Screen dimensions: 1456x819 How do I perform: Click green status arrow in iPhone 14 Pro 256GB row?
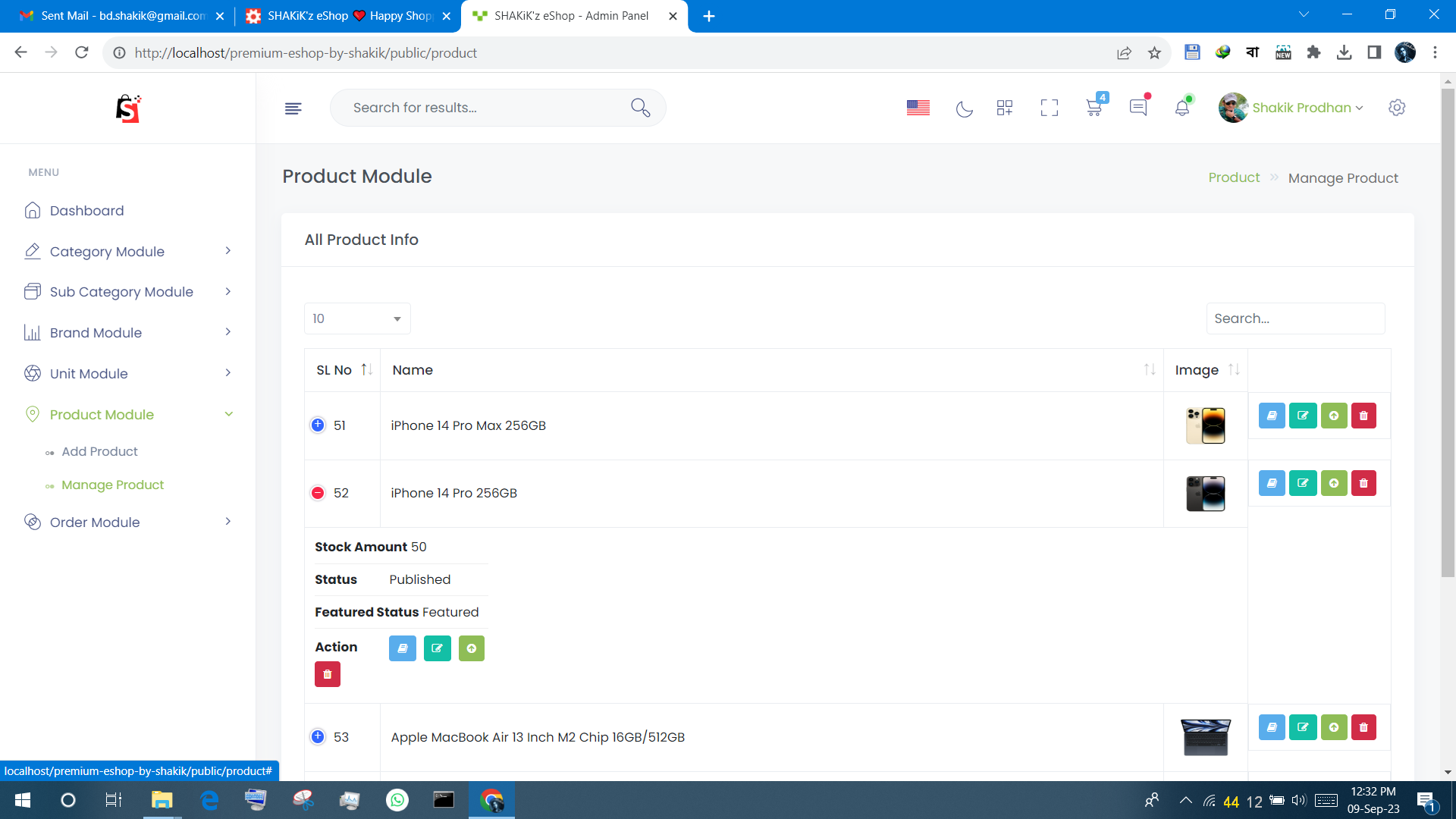pyautogui.click(x=1334, y=483)
